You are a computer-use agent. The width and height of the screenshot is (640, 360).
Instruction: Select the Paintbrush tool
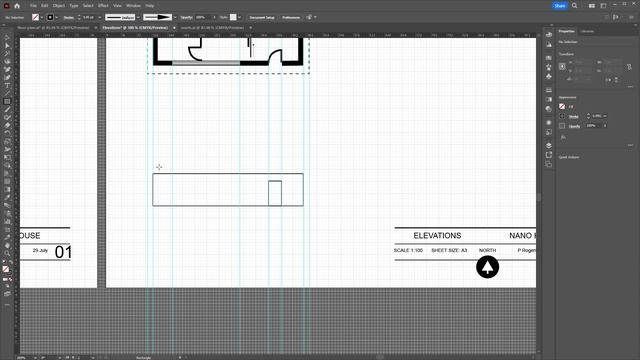point(7,109)
